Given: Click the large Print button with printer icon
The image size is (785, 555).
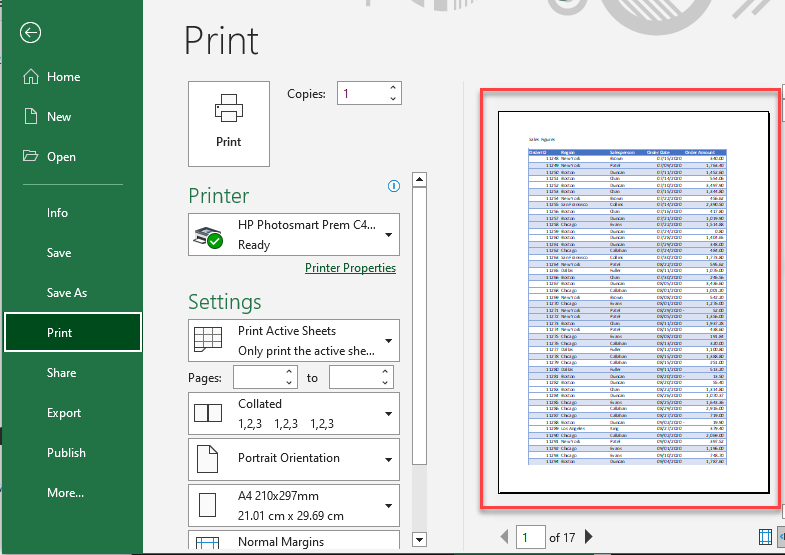Looking at the screenshot, I should 228,122.
